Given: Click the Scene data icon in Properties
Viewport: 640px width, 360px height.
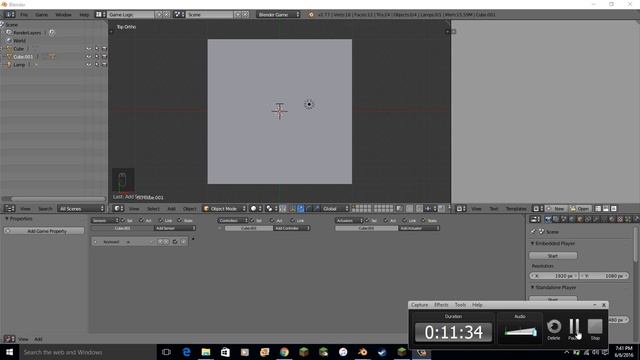Looking at the screenshot, I should pos(542,231).
